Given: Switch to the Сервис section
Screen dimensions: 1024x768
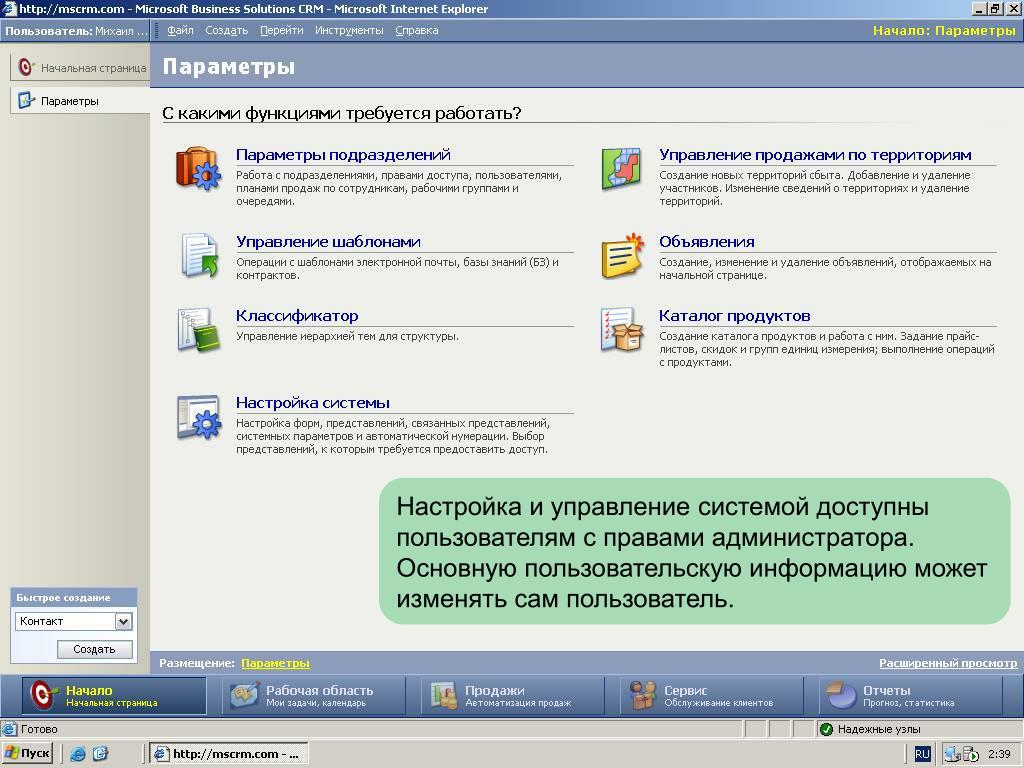Looking at the screenshot, I should (x=712, y=696).
